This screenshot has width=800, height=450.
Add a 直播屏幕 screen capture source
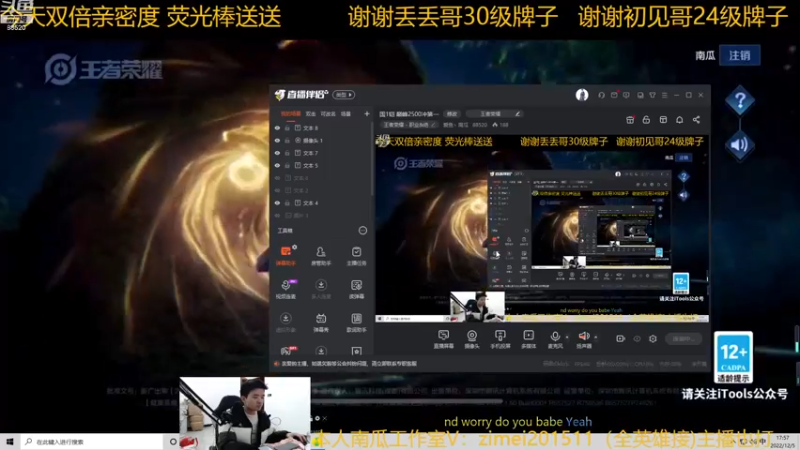tap(443, 339)
